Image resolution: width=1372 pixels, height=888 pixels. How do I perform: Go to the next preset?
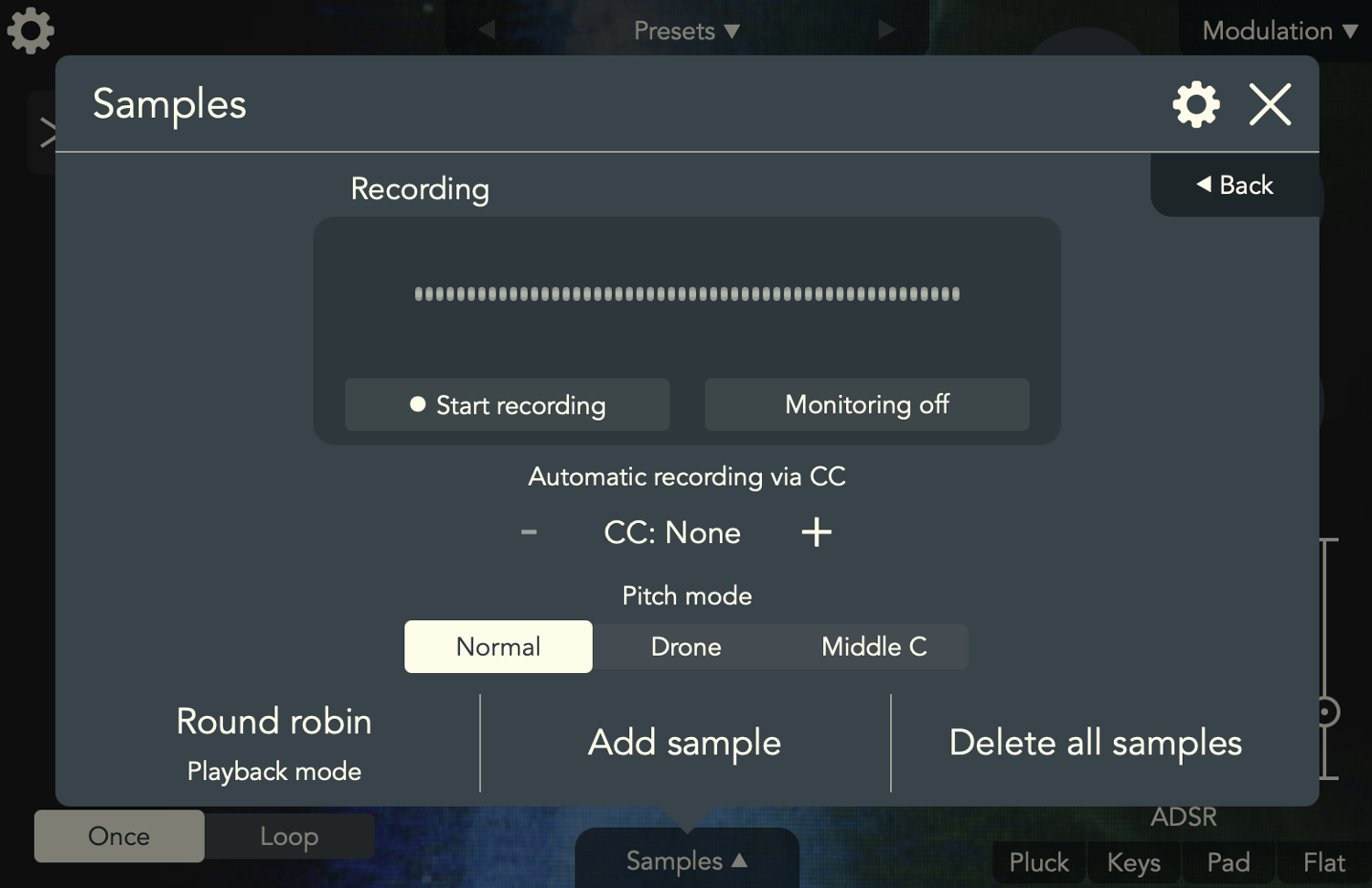(885, 30)
